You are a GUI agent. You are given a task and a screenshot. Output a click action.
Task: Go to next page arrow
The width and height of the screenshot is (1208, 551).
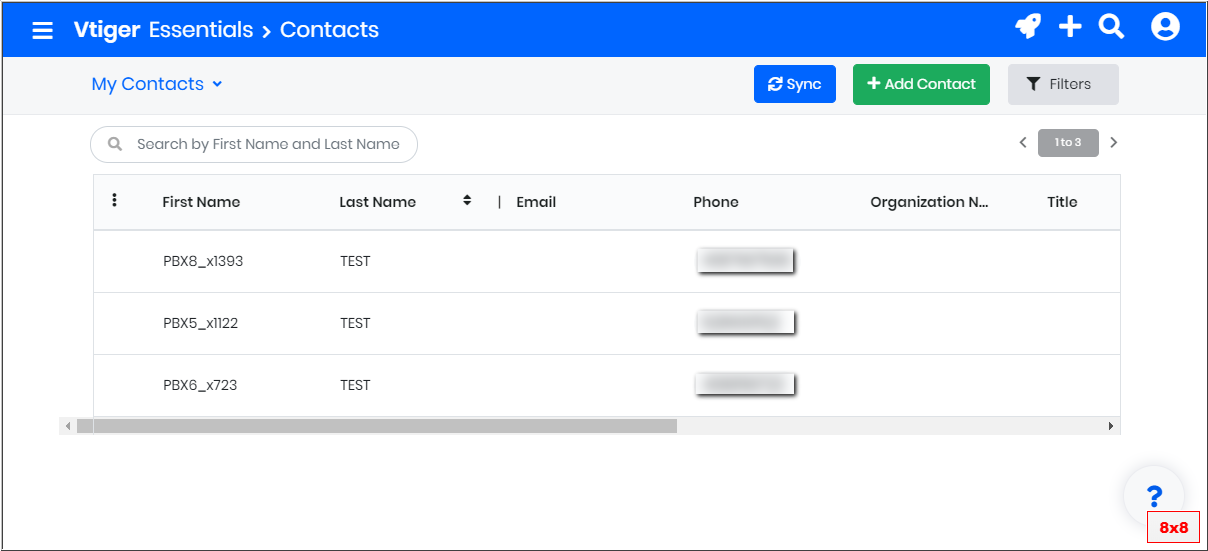1113,143
